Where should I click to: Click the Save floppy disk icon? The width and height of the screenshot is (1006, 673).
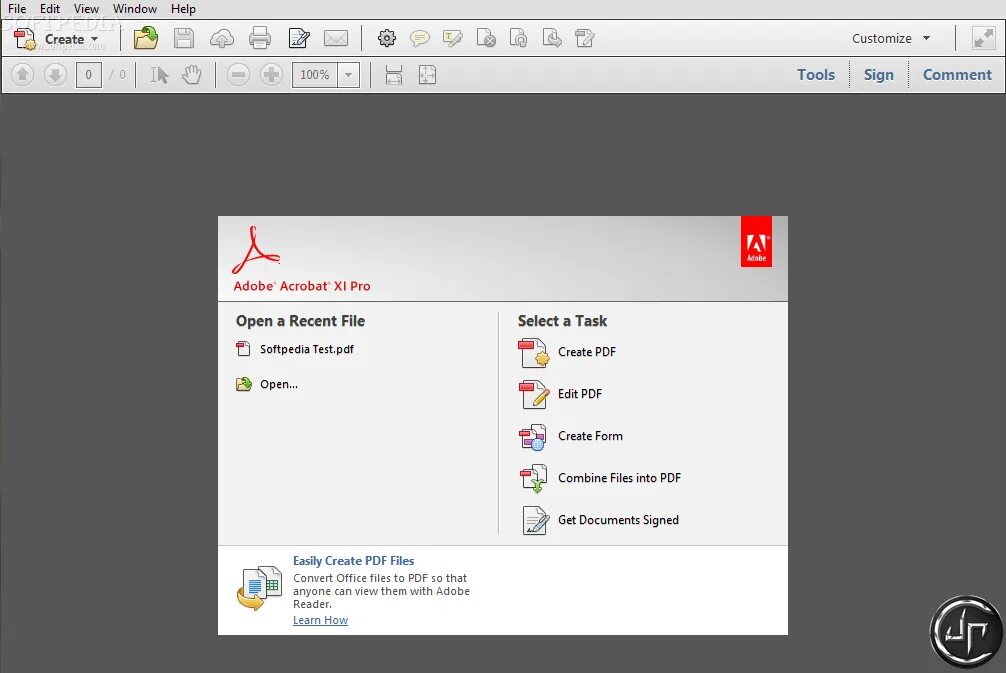point(183,38)
